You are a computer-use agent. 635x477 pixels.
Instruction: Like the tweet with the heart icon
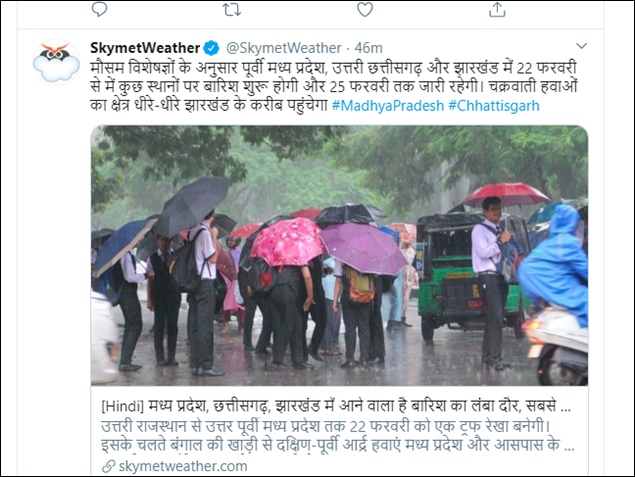point(365,9)
